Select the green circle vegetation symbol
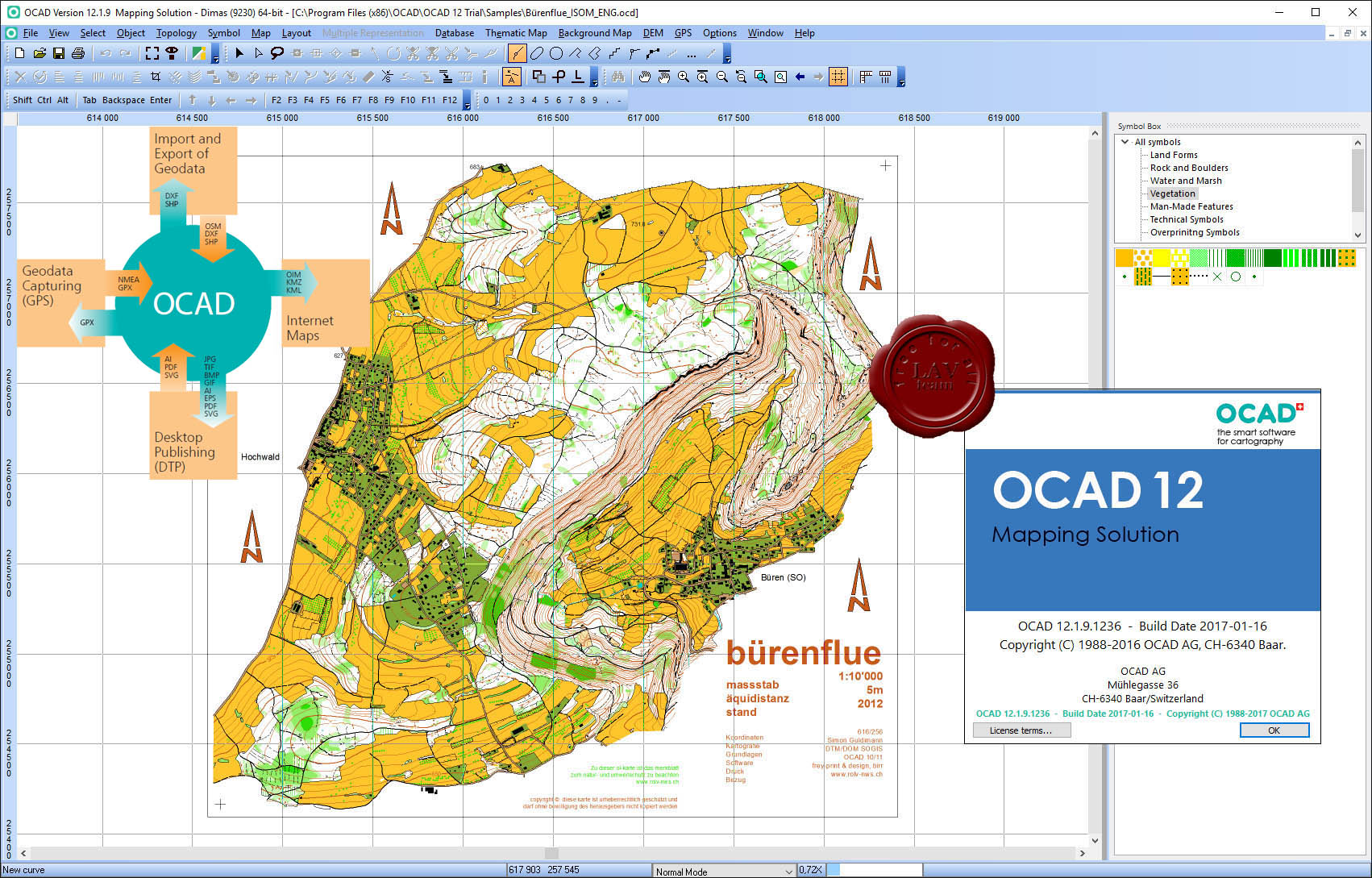This screenshot has height=878, width=1372. (x=1236, y=277)
